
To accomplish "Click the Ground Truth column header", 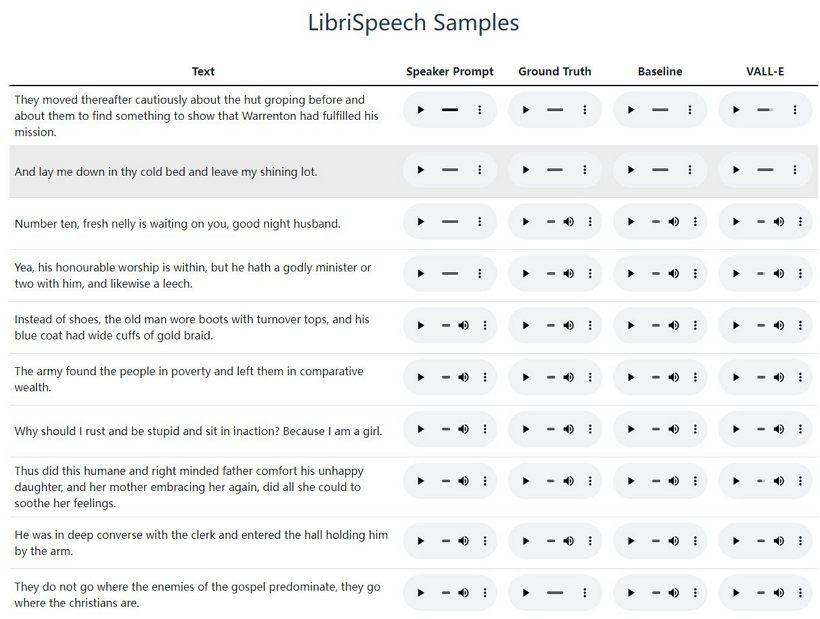I will (555, 72).
